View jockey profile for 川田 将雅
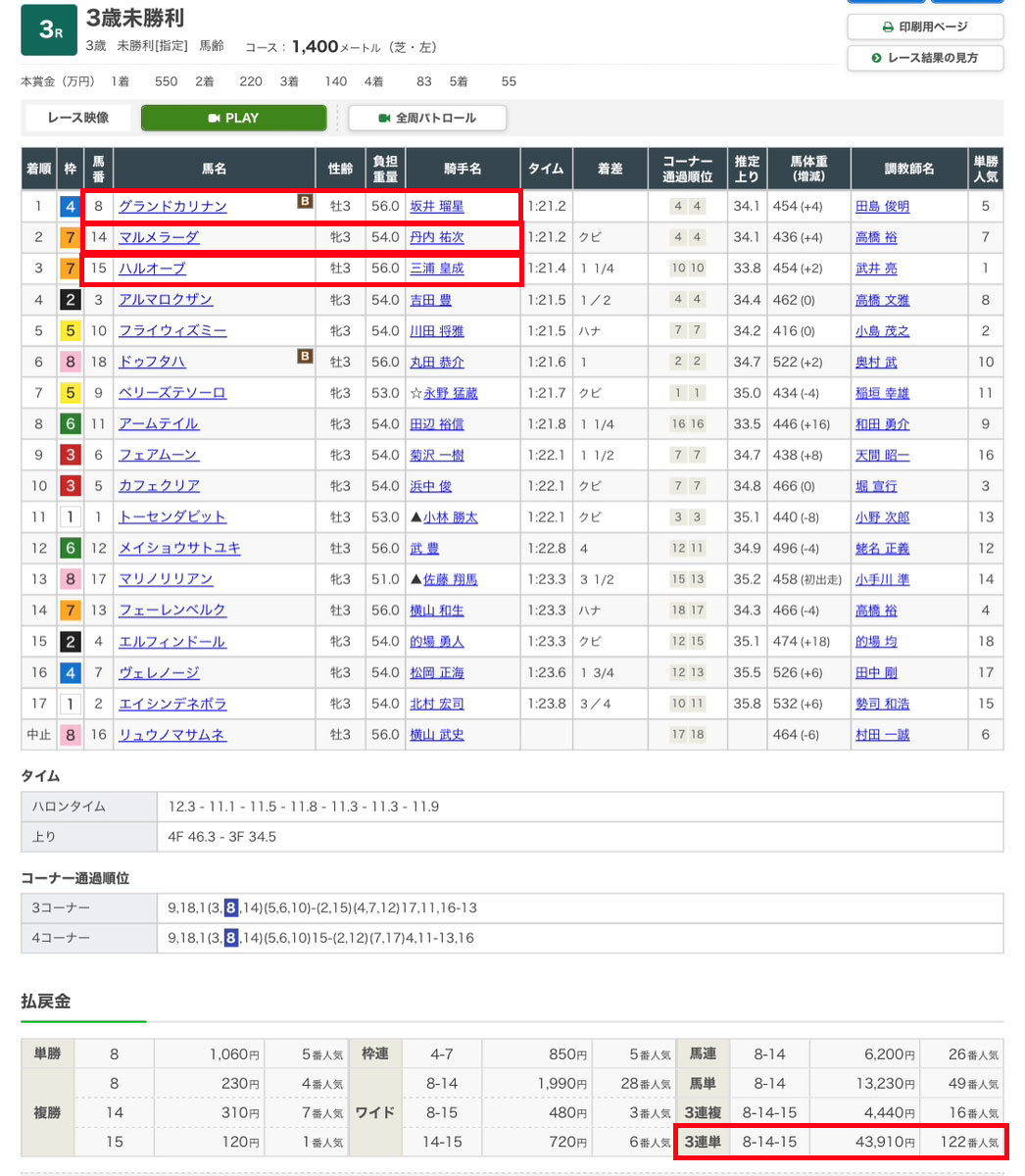This screenshot has width=1025, height=1176. (436, 331)
